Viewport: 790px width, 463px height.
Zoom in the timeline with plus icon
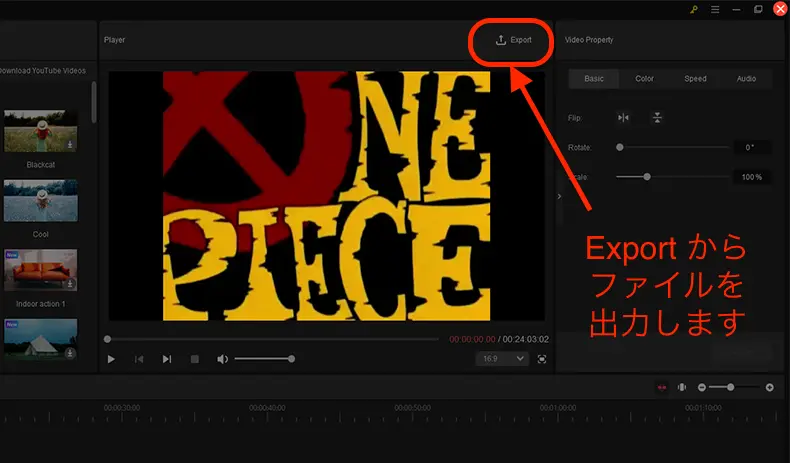click(769, 387)
